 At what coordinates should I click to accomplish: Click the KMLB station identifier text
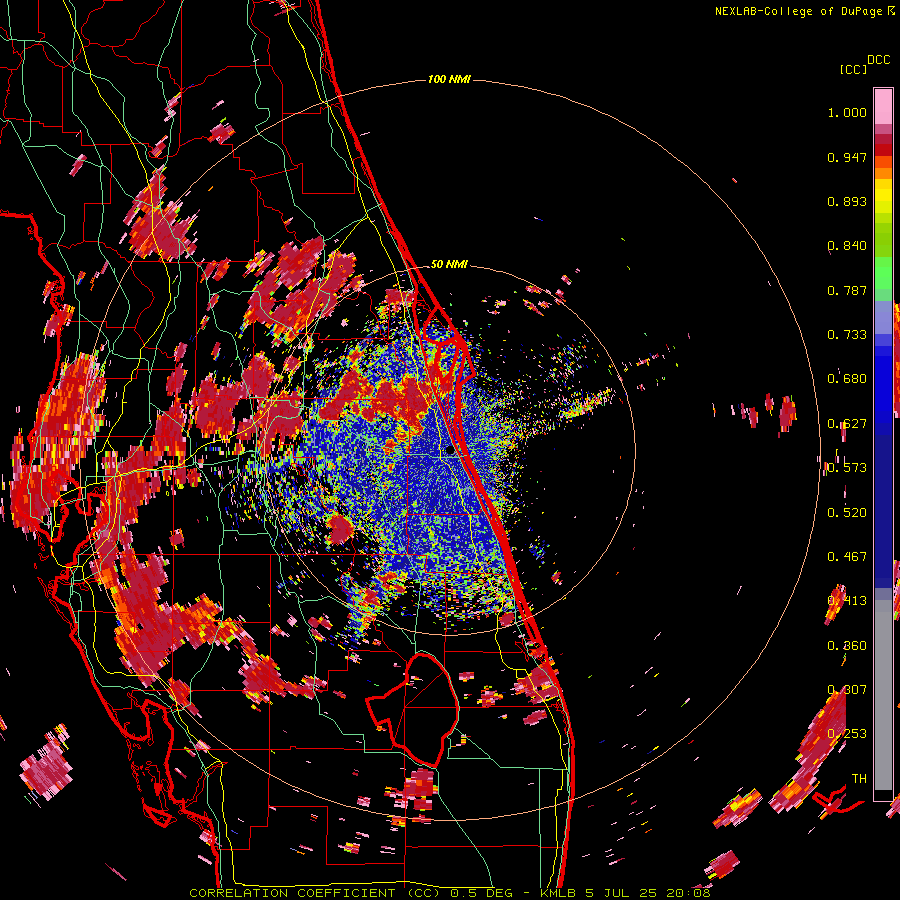pos(558,893)
